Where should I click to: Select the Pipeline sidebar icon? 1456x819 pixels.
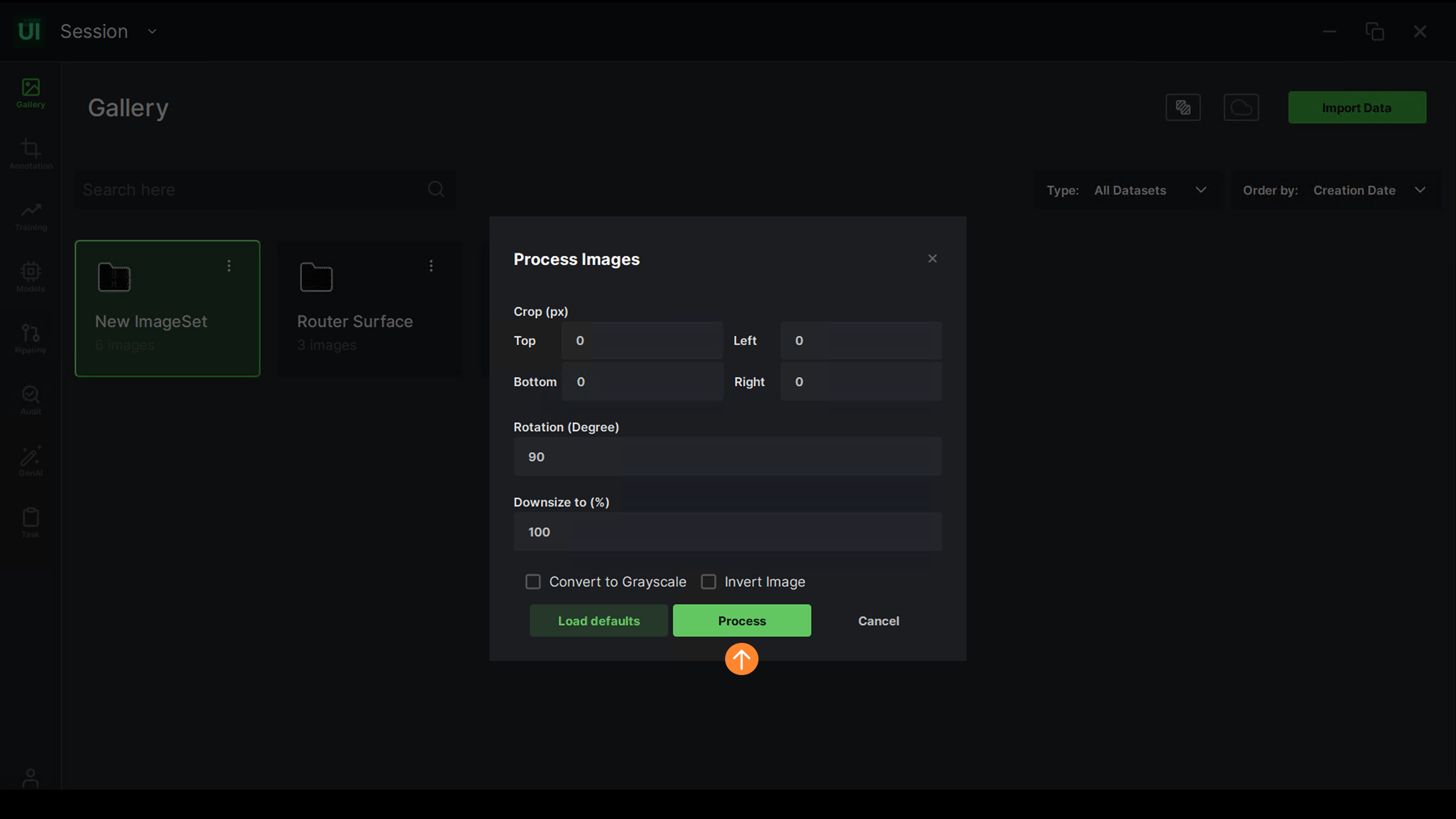coord(30,338)
